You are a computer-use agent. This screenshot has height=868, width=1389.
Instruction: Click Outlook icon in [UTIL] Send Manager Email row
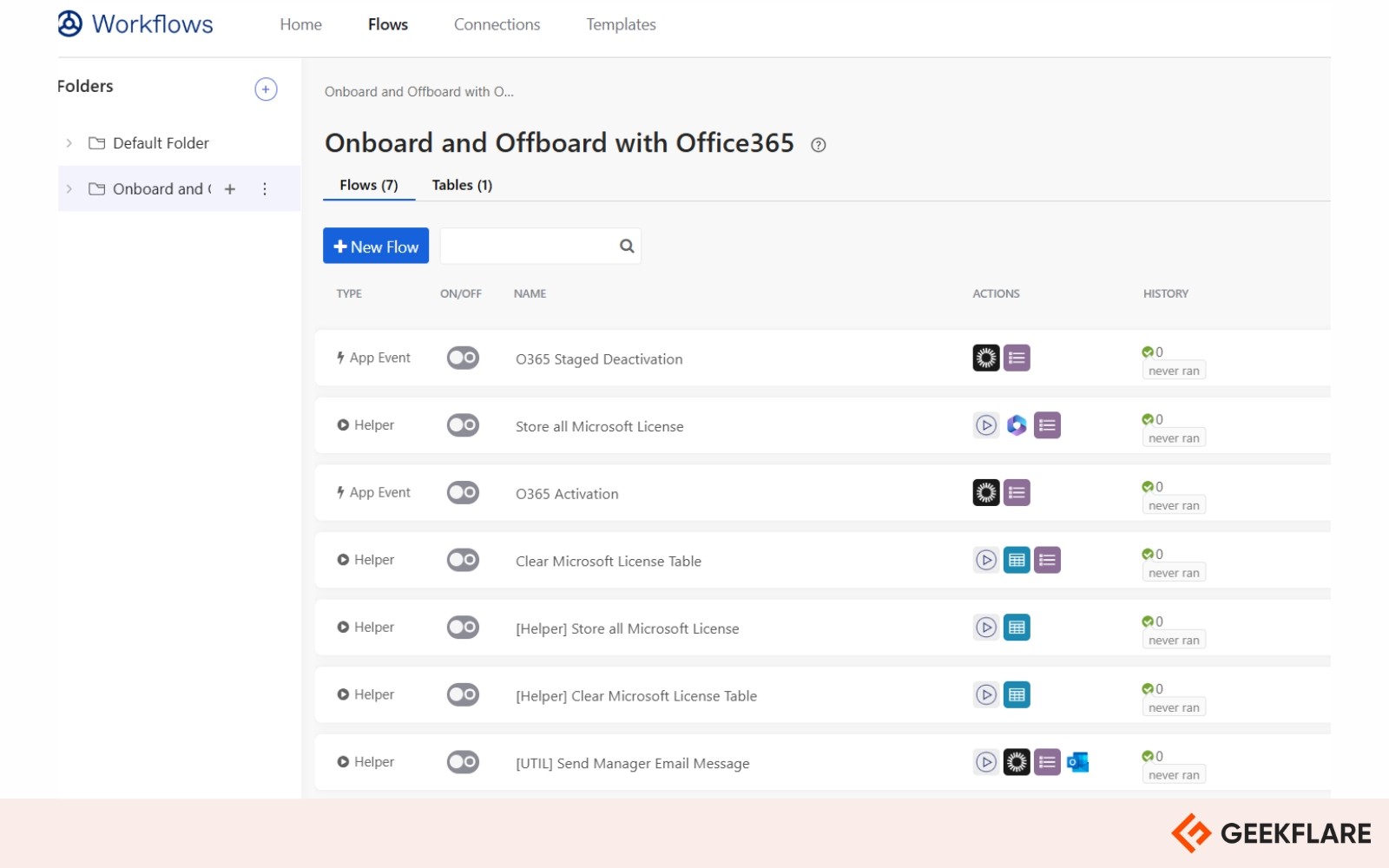point(1077,762)
